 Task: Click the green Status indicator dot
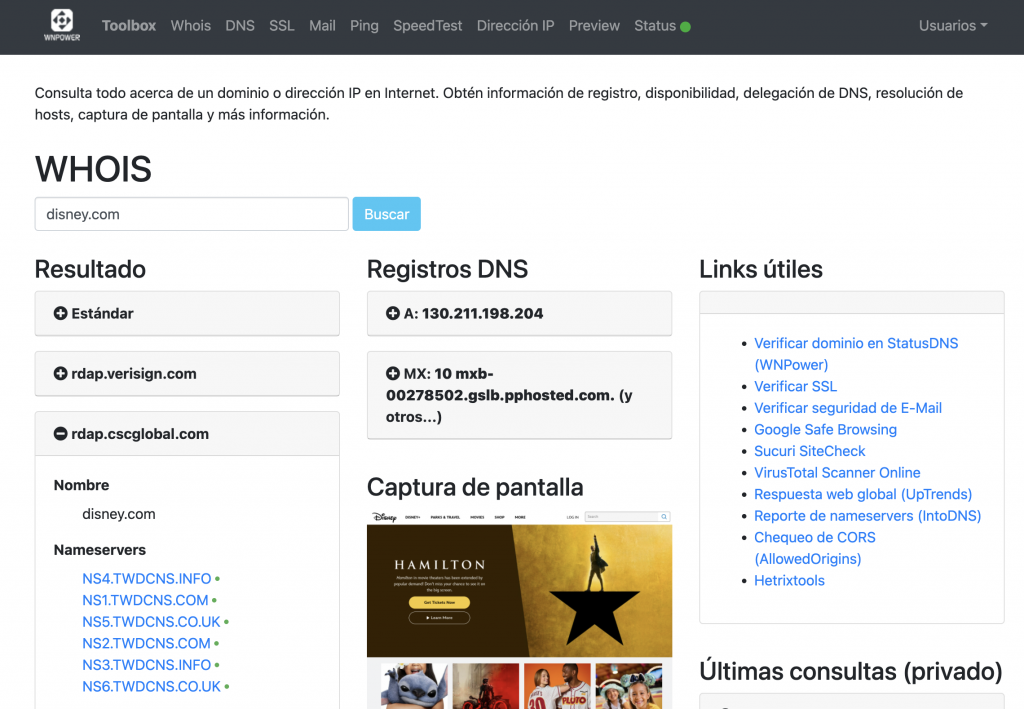click(x=685, y=27)
